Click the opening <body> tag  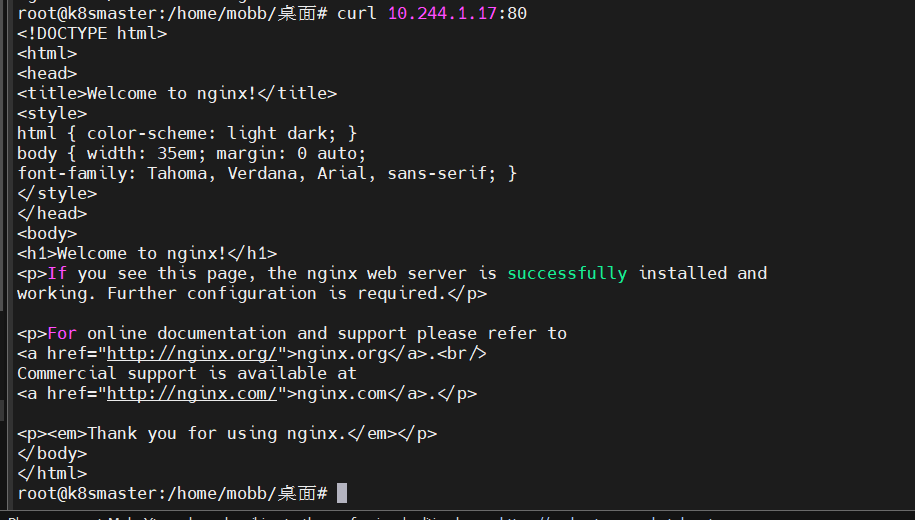click(x=47, y=233)
